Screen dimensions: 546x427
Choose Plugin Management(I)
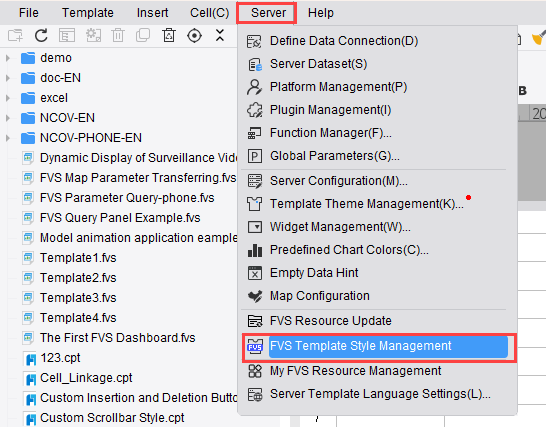point(330,110)
